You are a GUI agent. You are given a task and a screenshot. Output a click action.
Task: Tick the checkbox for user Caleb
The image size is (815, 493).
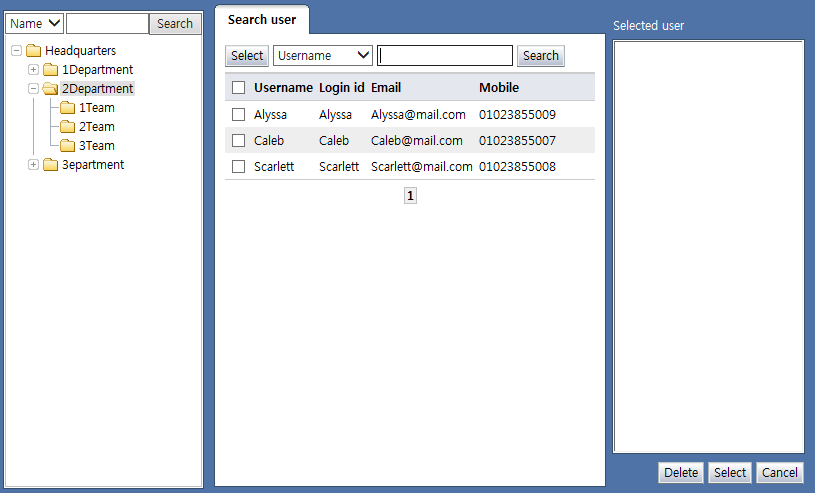pyautogui.click(x=238, y=141)
